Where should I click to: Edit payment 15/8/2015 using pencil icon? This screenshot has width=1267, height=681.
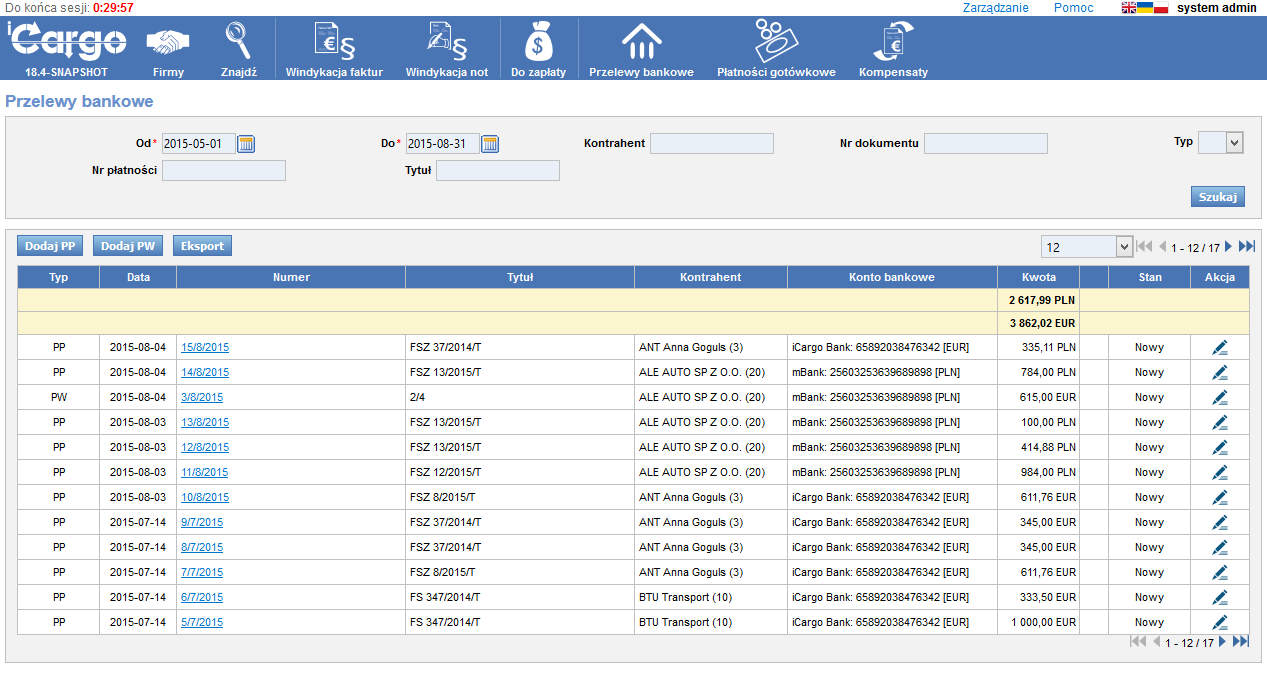pos(1219,348)
